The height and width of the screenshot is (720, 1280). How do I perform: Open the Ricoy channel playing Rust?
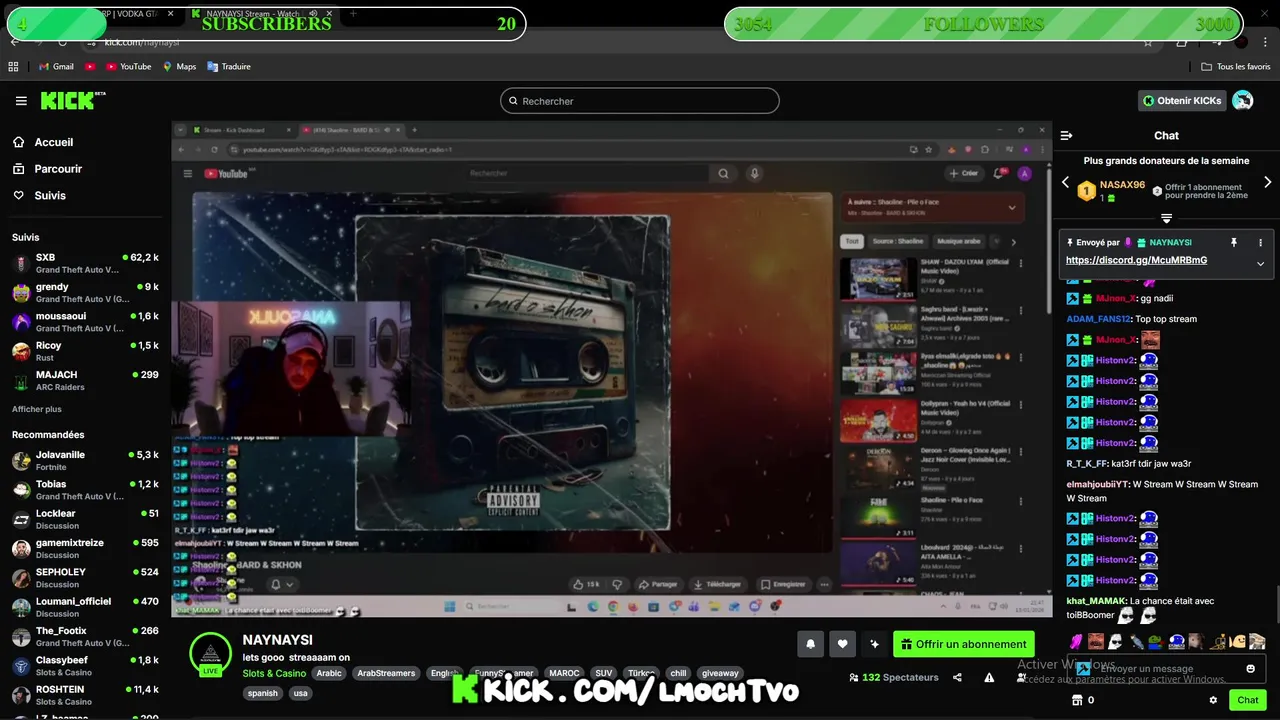pos(86,351)
